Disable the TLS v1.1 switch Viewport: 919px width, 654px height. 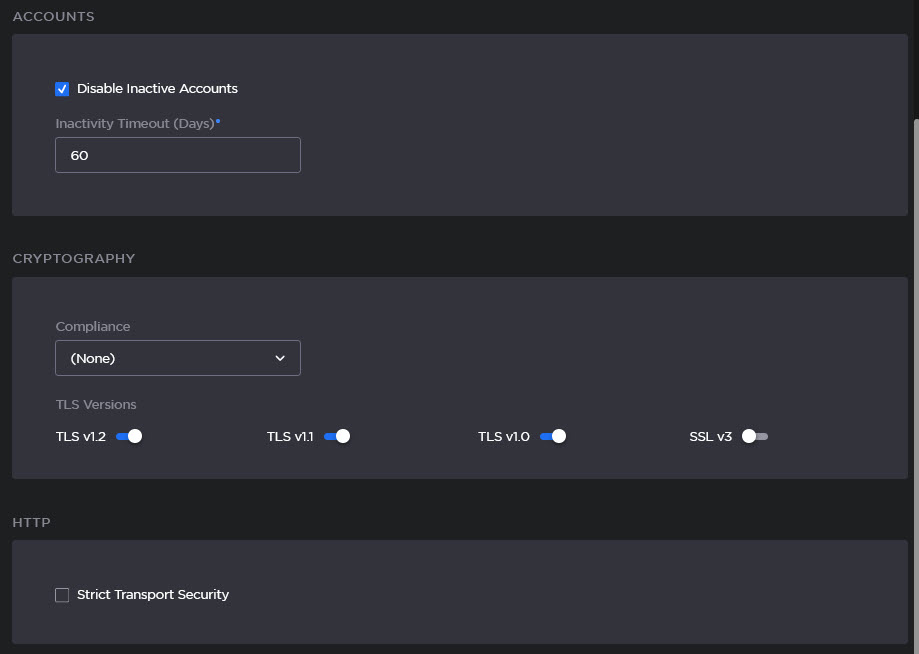point(337,436)
